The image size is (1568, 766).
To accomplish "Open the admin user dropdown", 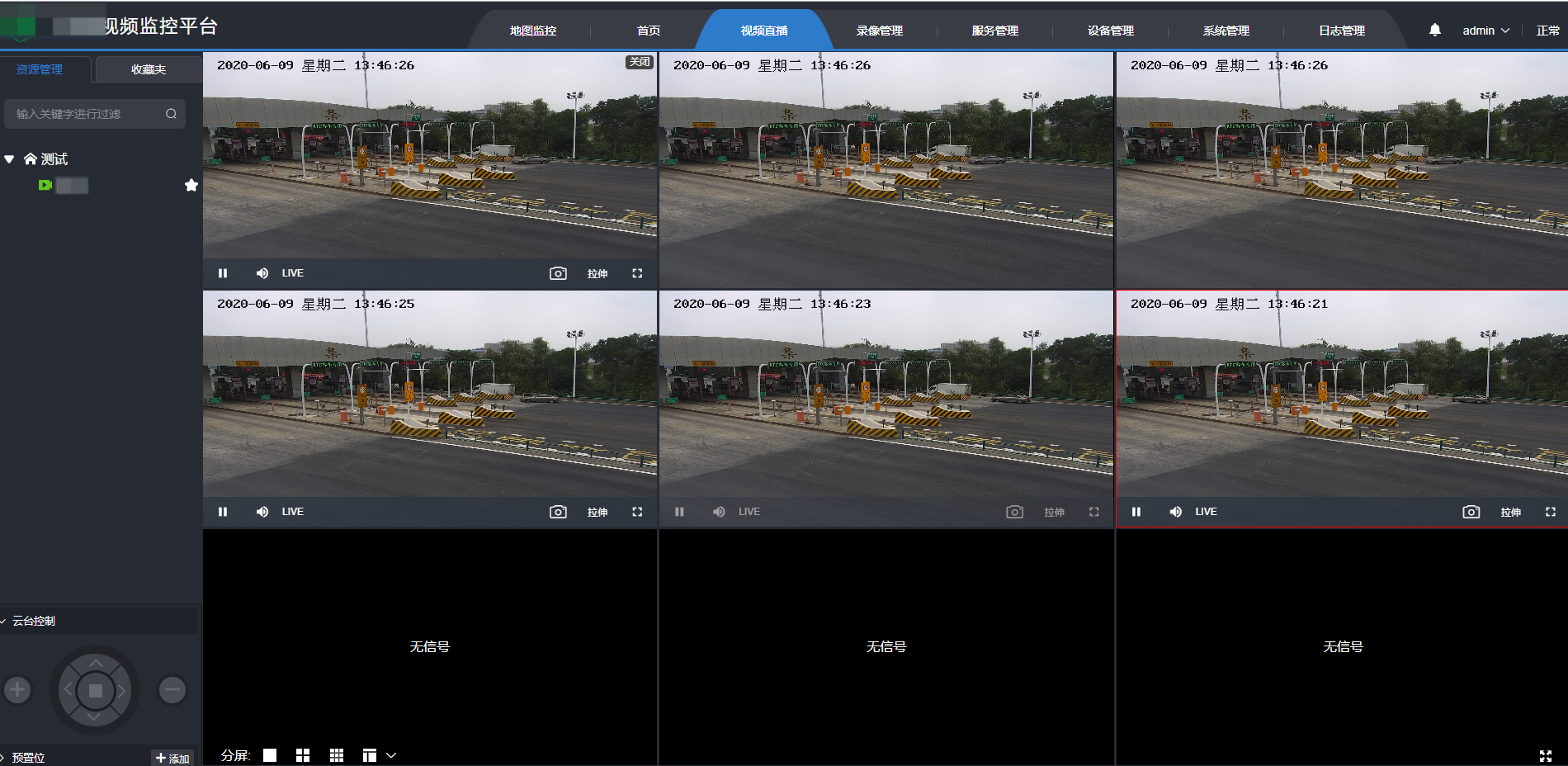I will click(1486, 31).
